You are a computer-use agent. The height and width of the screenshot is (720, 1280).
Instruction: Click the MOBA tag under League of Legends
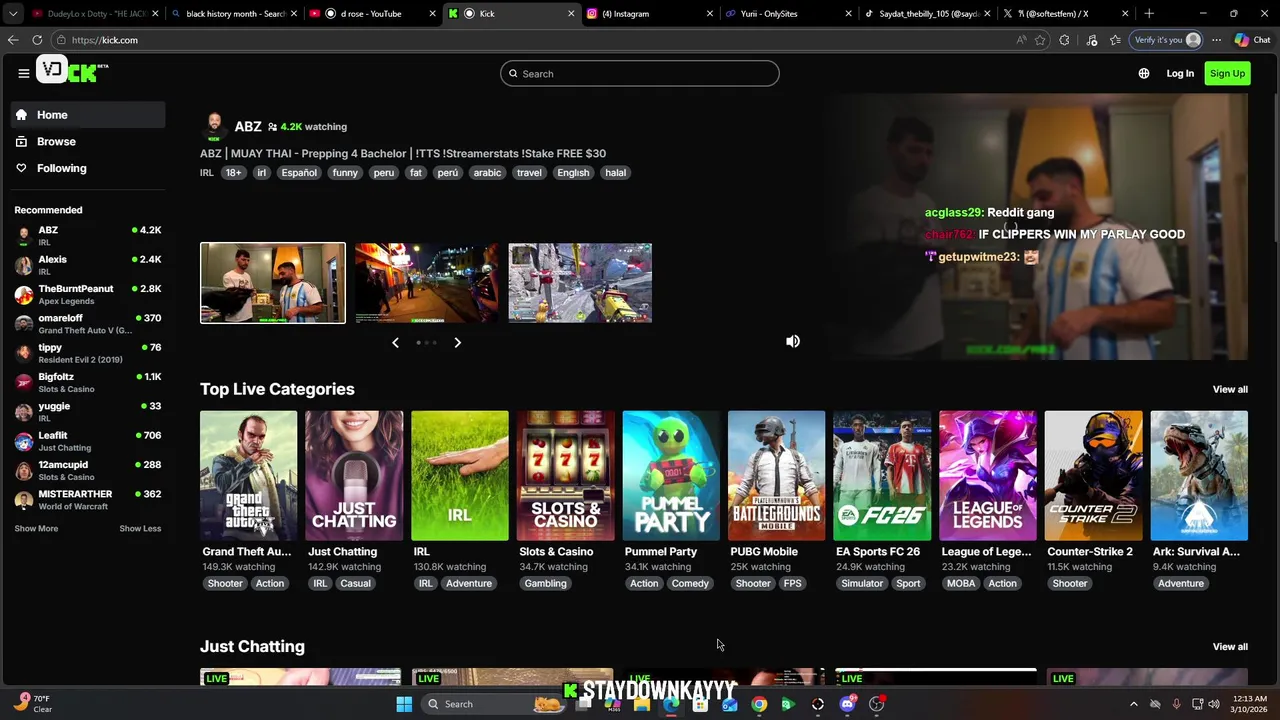coord(961,584)
